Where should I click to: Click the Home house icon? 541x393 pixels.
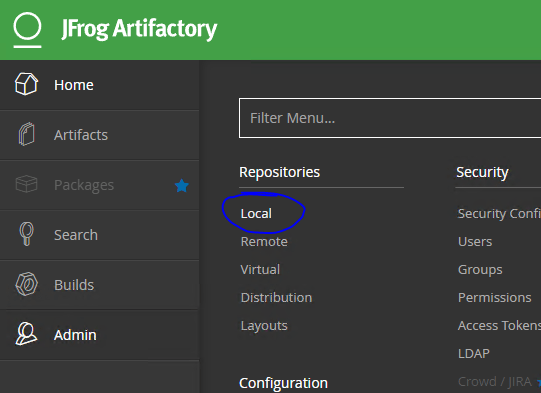[x=26, y=84]
